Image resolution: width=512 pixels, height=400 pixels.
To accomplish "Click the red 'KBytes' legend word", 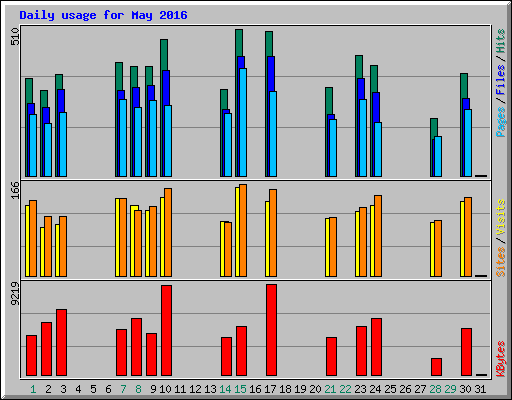I will tap(500, 359).
